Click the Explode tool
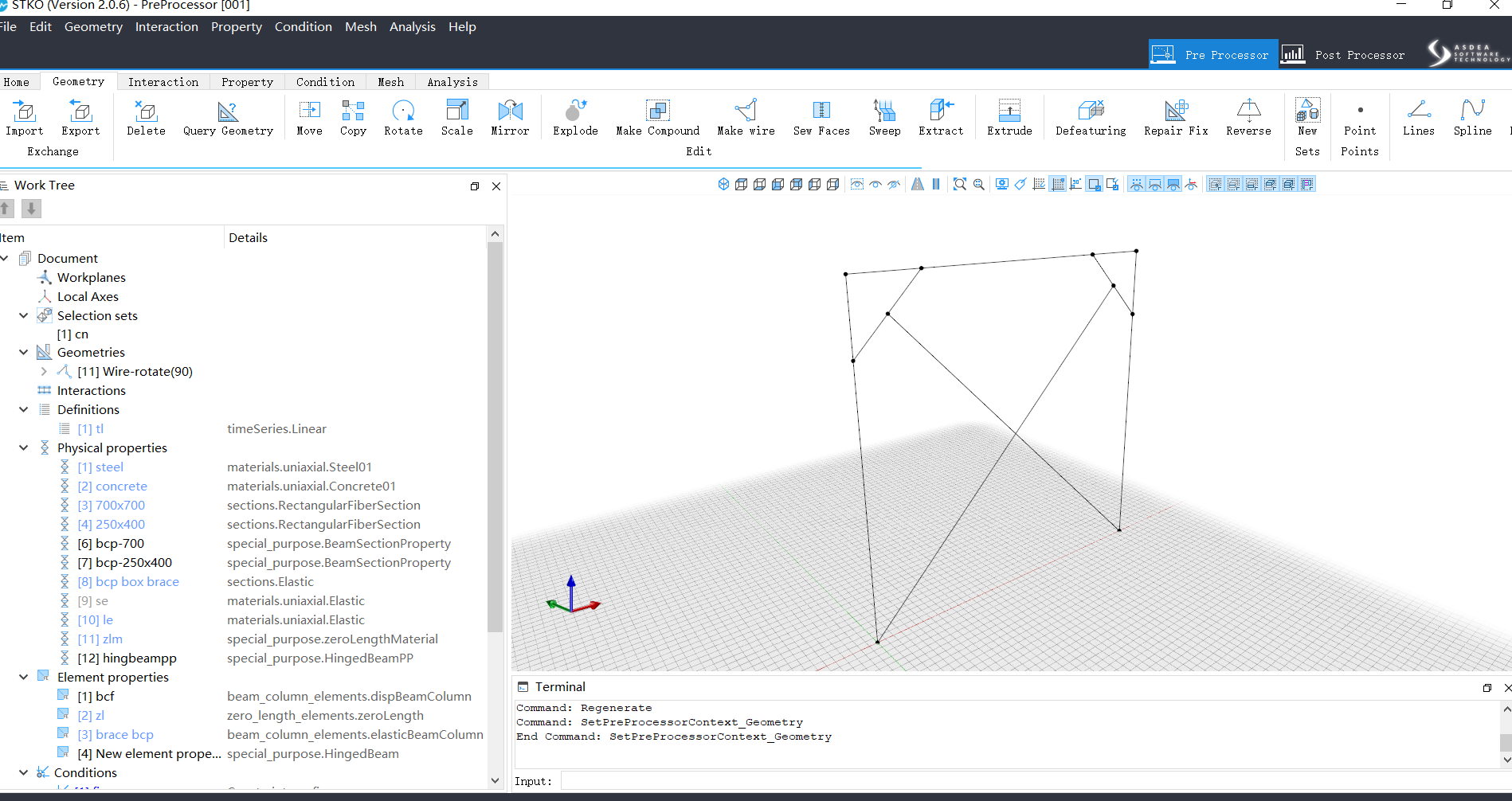Image resolution: width=1512 pixels, height=801 pixels. pyautogui.click(x=575, y=117)
